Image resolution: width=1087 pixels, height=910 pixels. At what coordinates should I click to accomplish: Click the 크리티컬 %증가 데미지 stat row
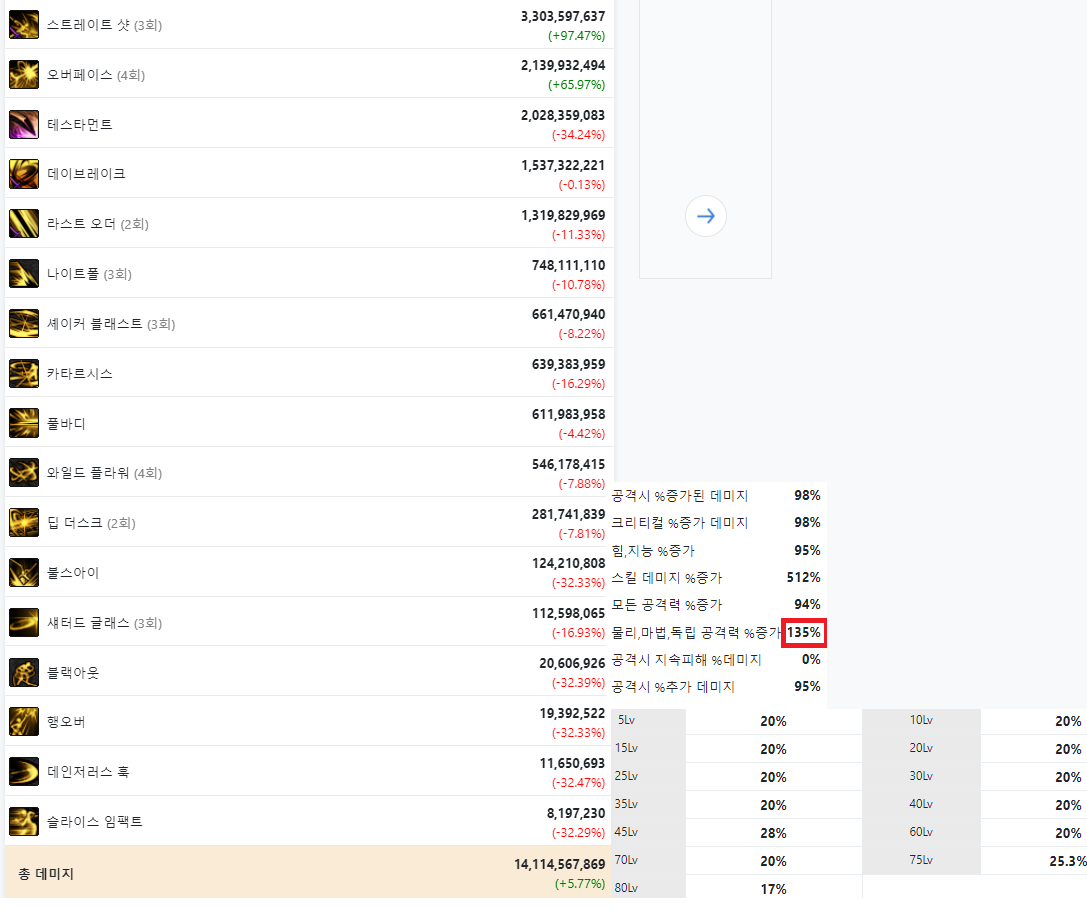point(716,523)
